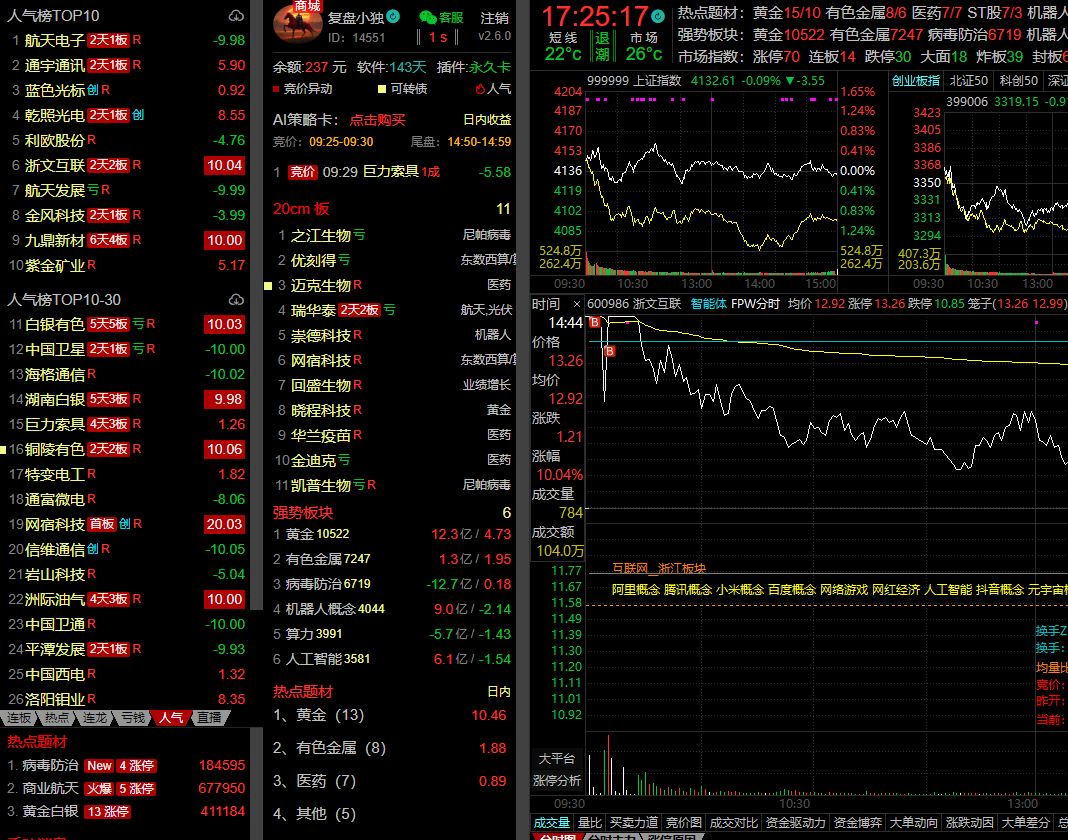Close the 时间 panel with the X icon
1068x840 pixels.
click(577, 305)
